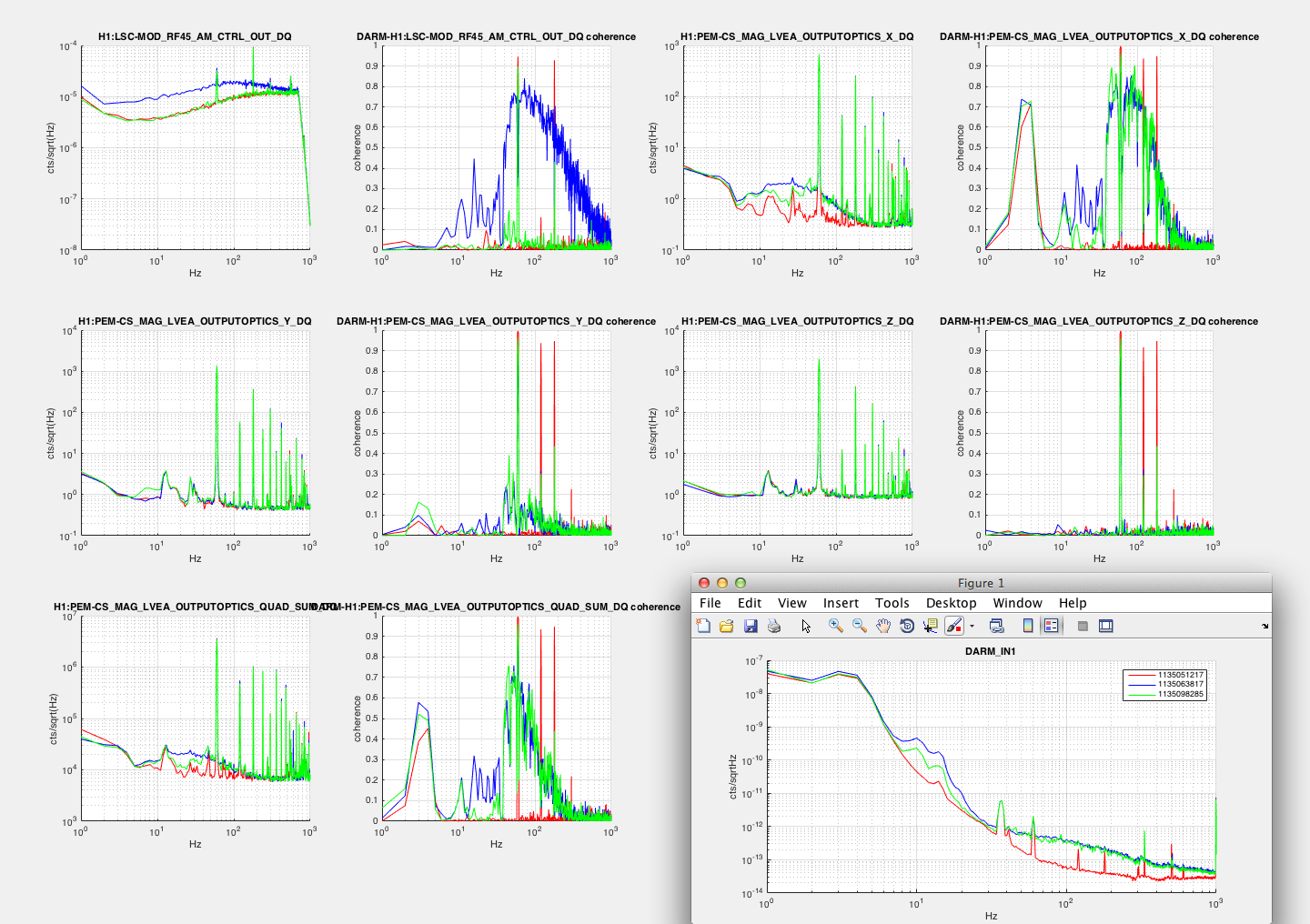The image size is (1310, 924).
Task: Enable the Data Cursor tool
Action: (x=930, y=626)
